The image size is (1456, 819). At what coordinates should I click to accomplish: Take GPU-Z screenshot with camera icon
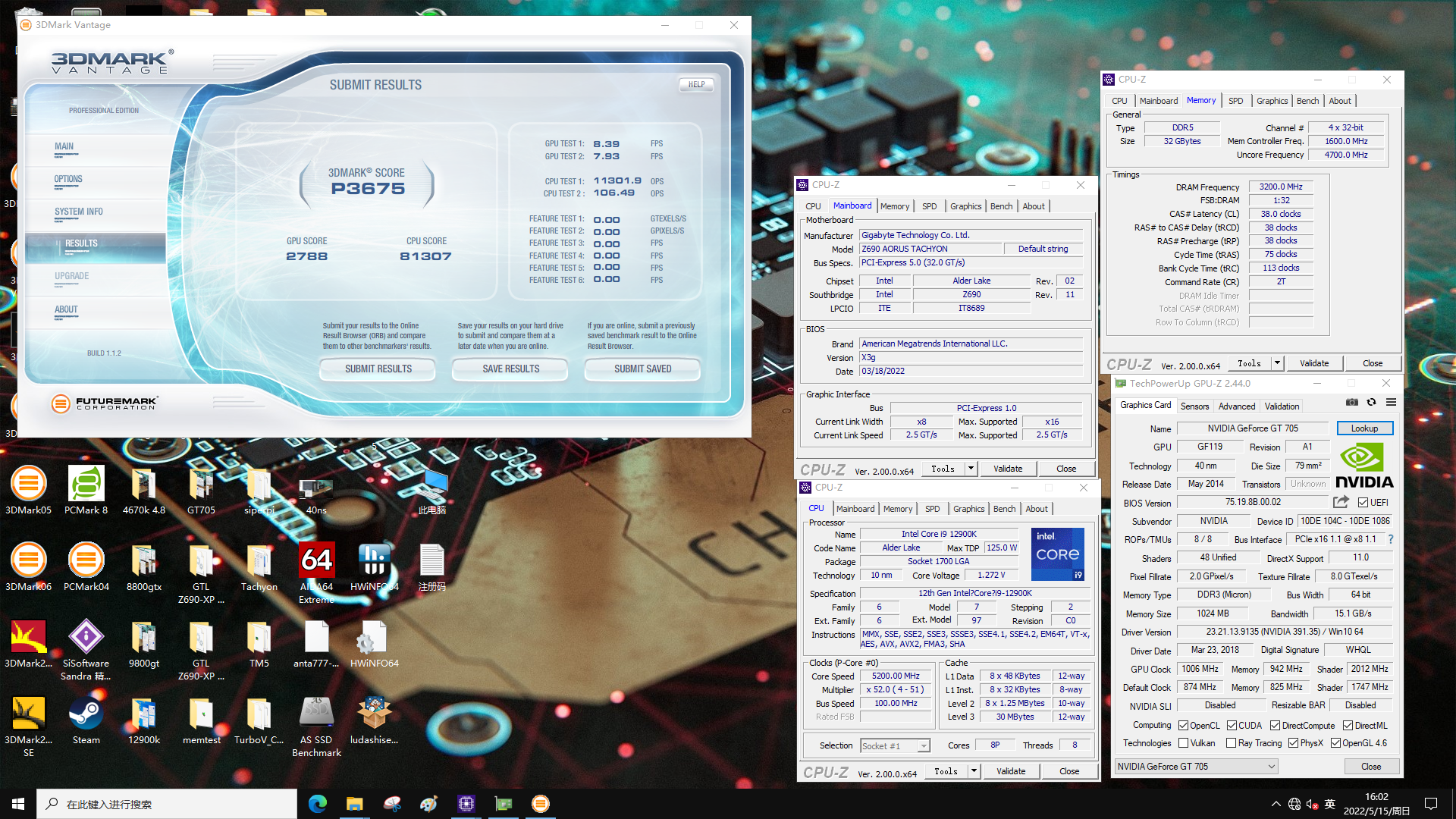[1351, 403]
